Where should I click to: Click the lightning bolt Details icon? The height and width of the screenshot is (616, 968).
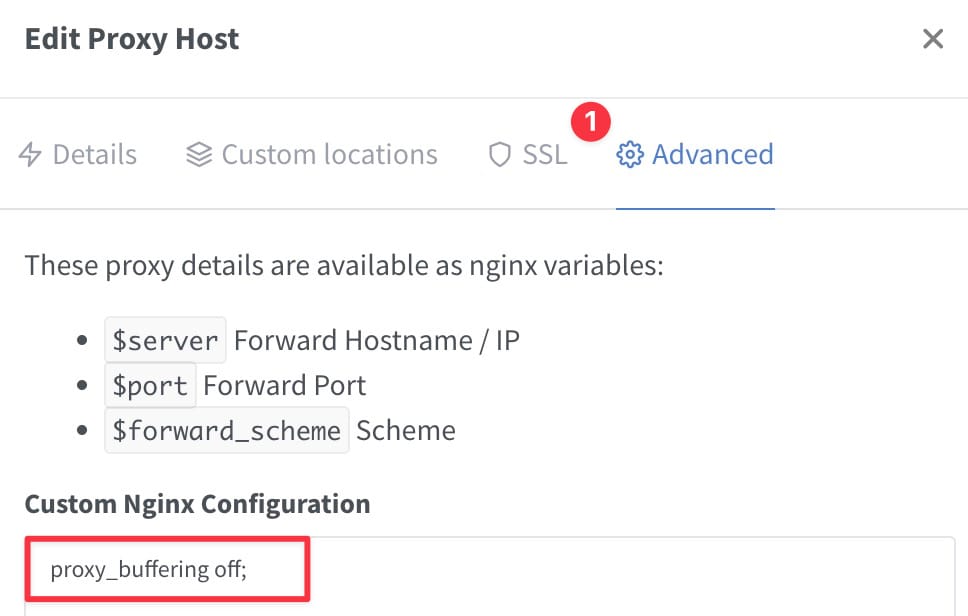pyautogui.click(x=30, y=154)
